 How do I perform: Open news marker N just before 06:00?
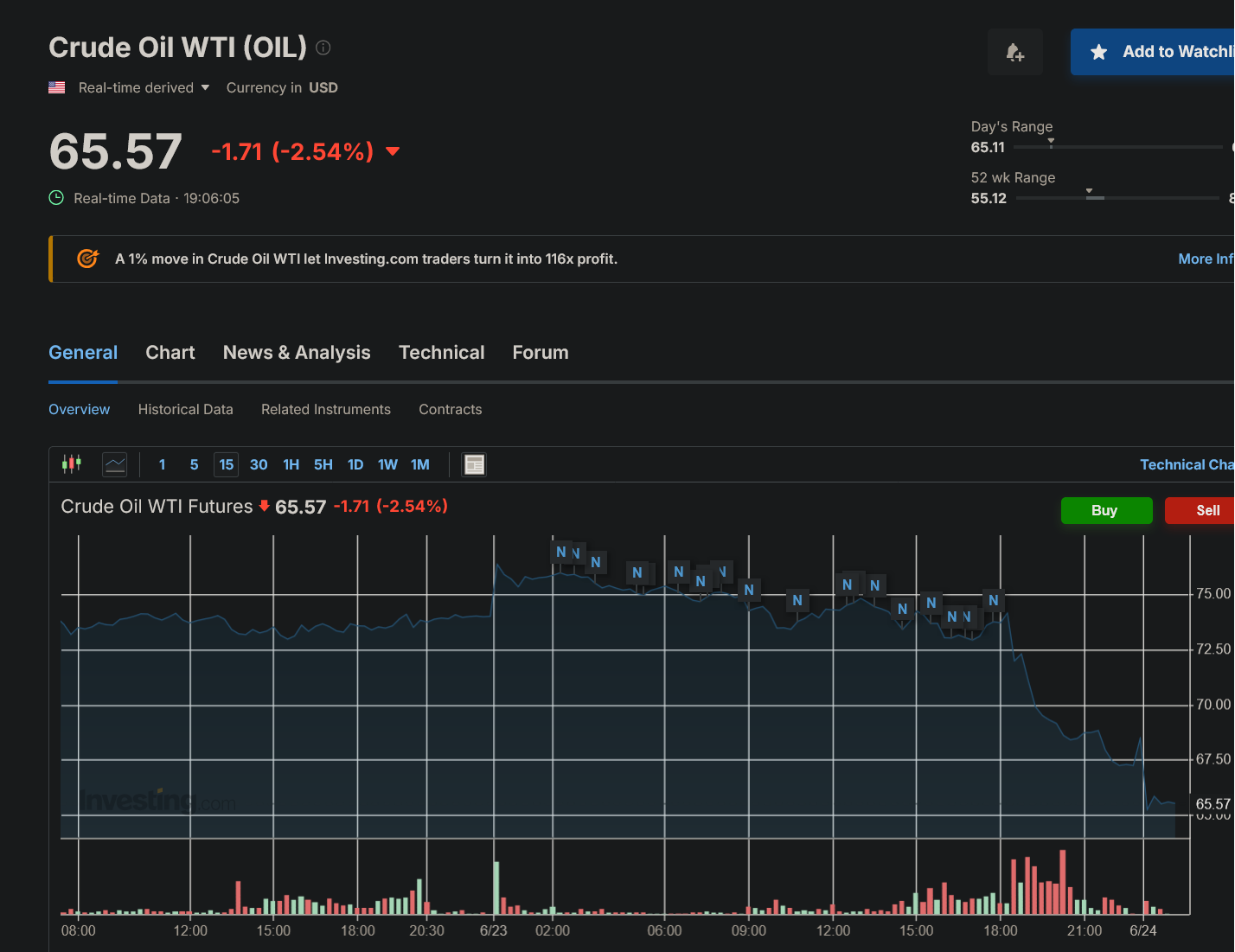pyautogui.click(x=637, y=572)
